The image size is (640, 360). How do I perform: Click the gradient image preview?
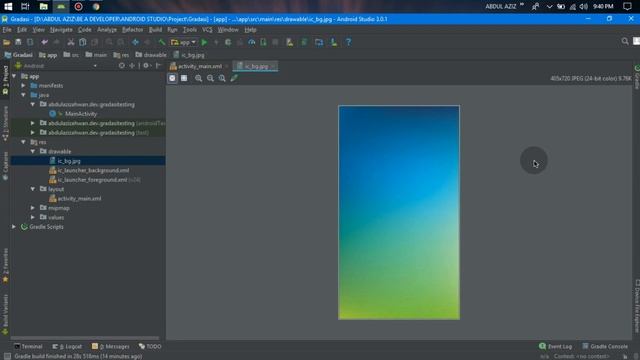pos(399,212)
